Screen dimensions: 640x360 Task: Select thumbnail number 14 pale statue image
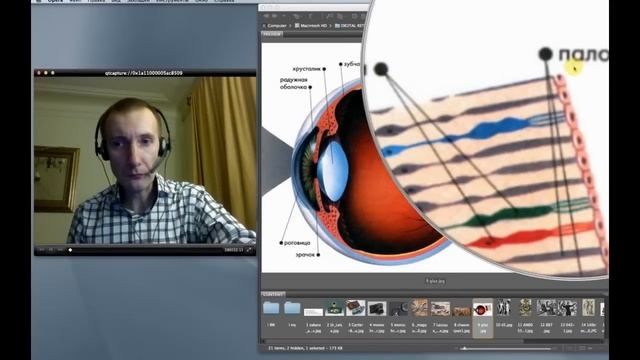[589, 307]
